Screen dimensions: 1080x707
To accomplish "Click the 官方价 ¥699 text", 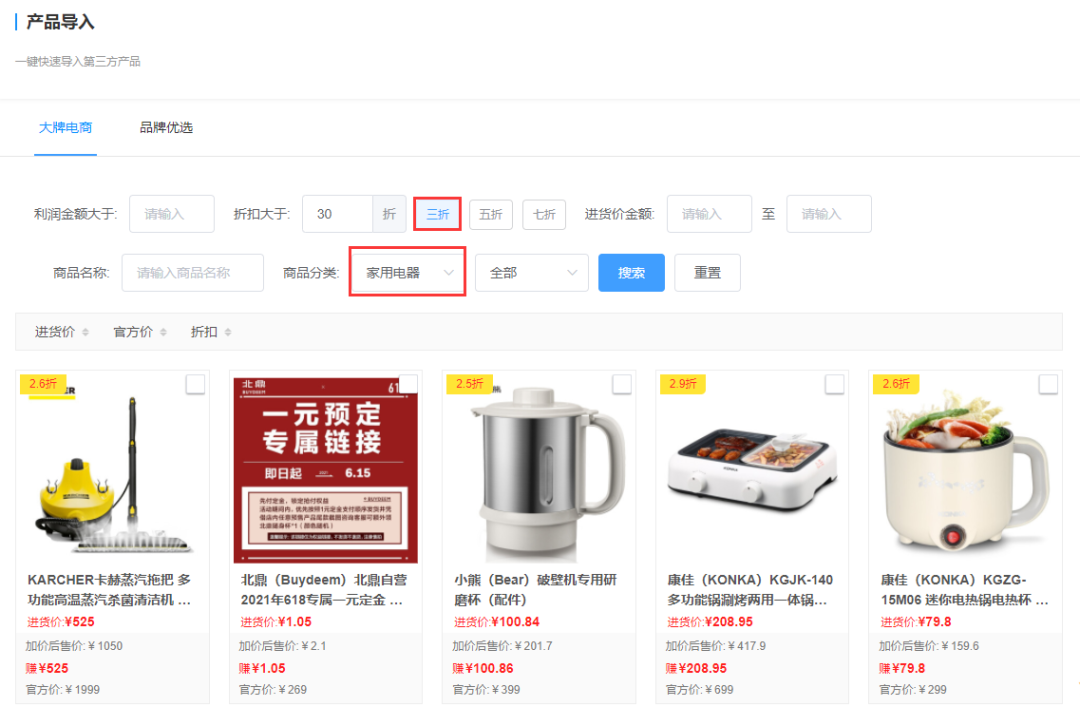I will pyautogui.click(x=700, y=690).
